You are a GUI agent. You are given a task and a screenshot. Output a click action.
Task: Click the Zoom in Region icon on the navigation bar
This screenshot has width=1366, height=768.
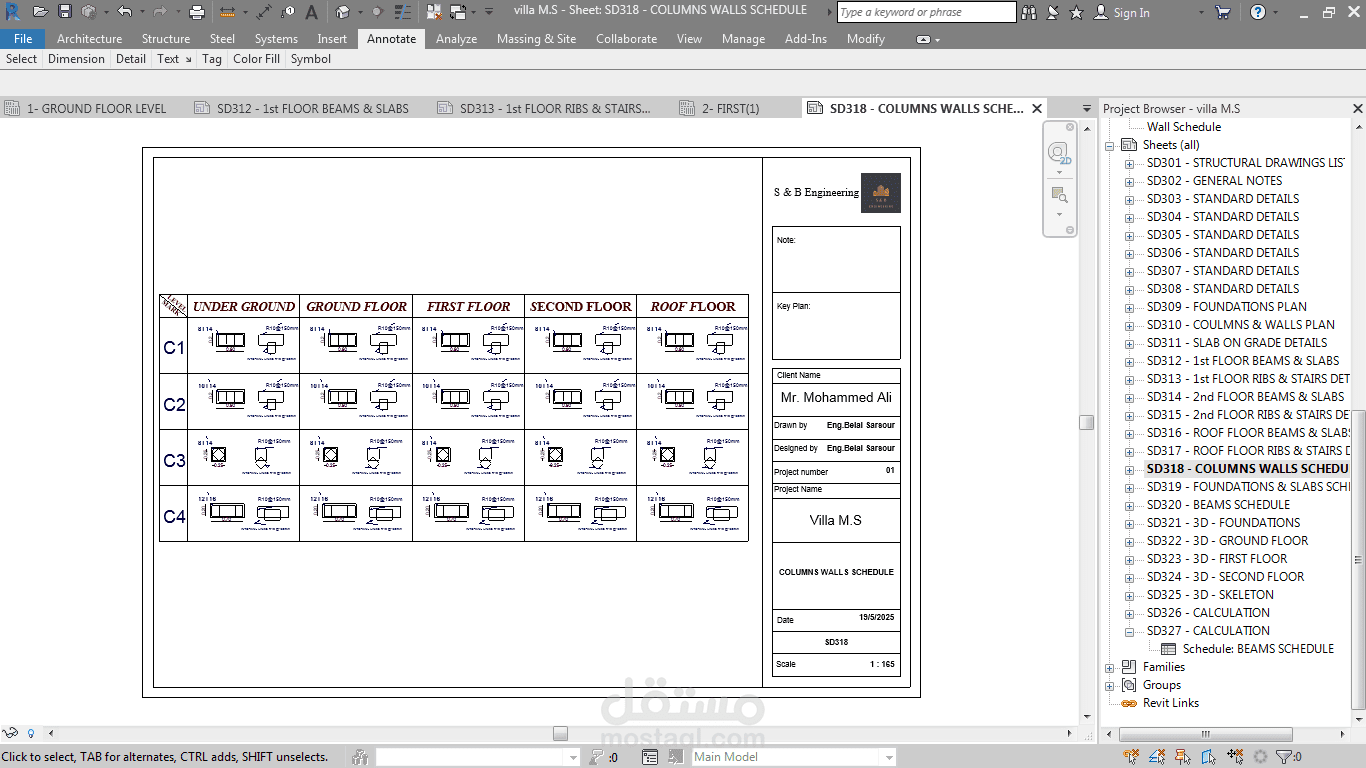pyautogui.click(x=1059, y=194)
